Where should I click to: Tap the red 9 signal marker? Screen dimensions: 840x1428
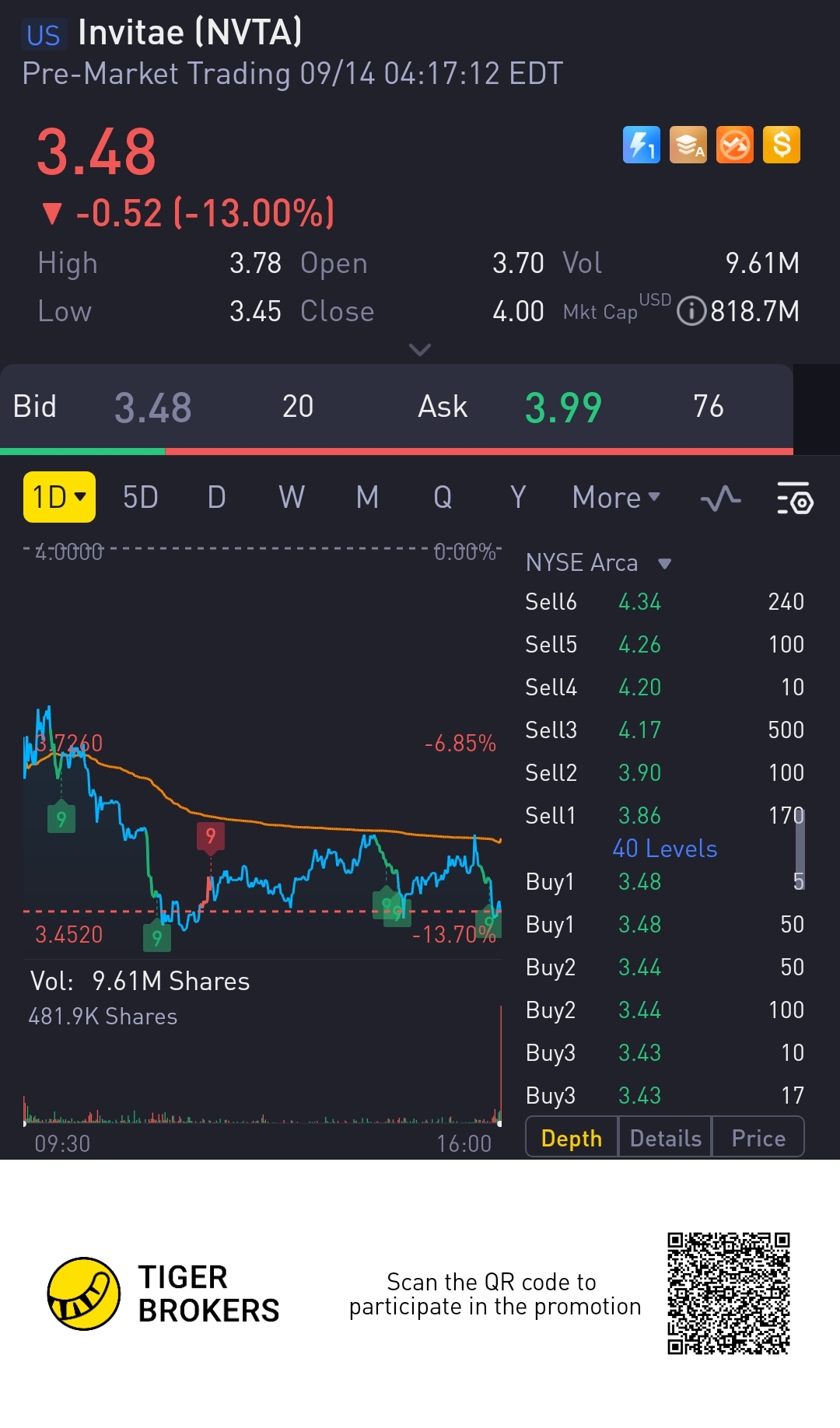coord(211,836)
